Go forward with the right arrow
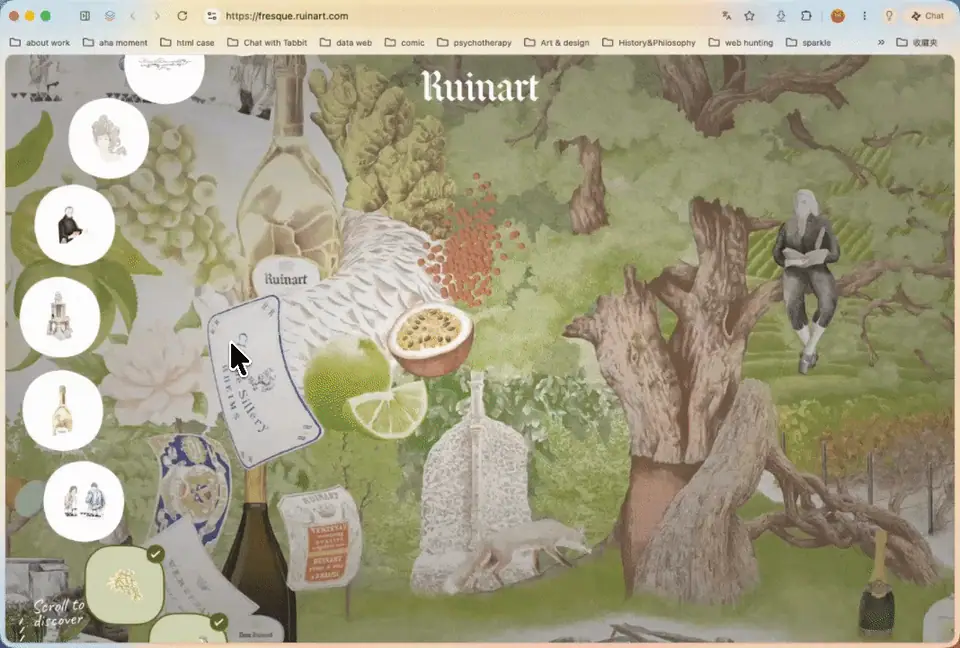Viewport: 960px width, 648px height. [x=157, y=16]
